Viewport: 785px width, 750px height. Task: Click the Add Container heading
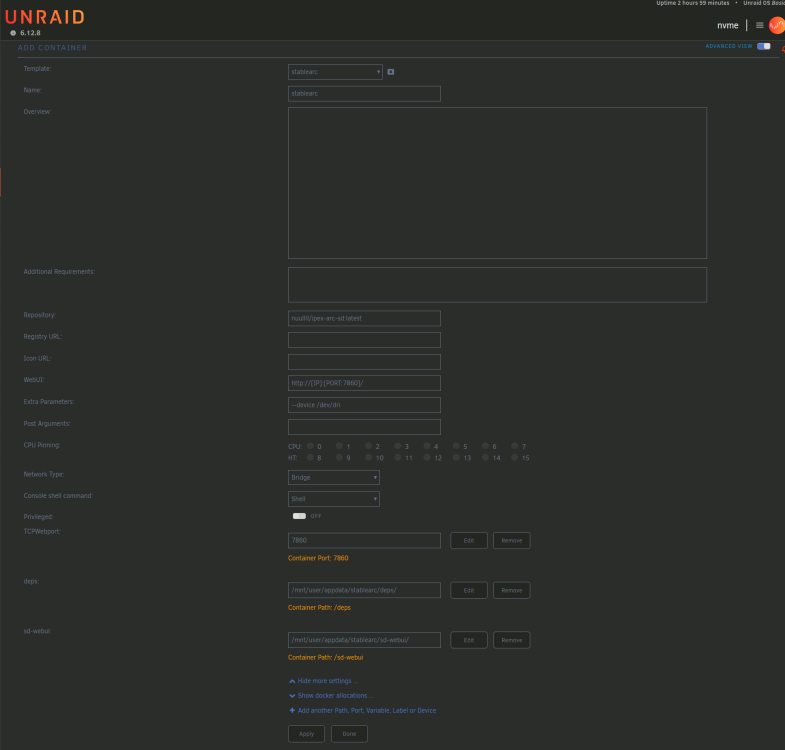(53, 48)
